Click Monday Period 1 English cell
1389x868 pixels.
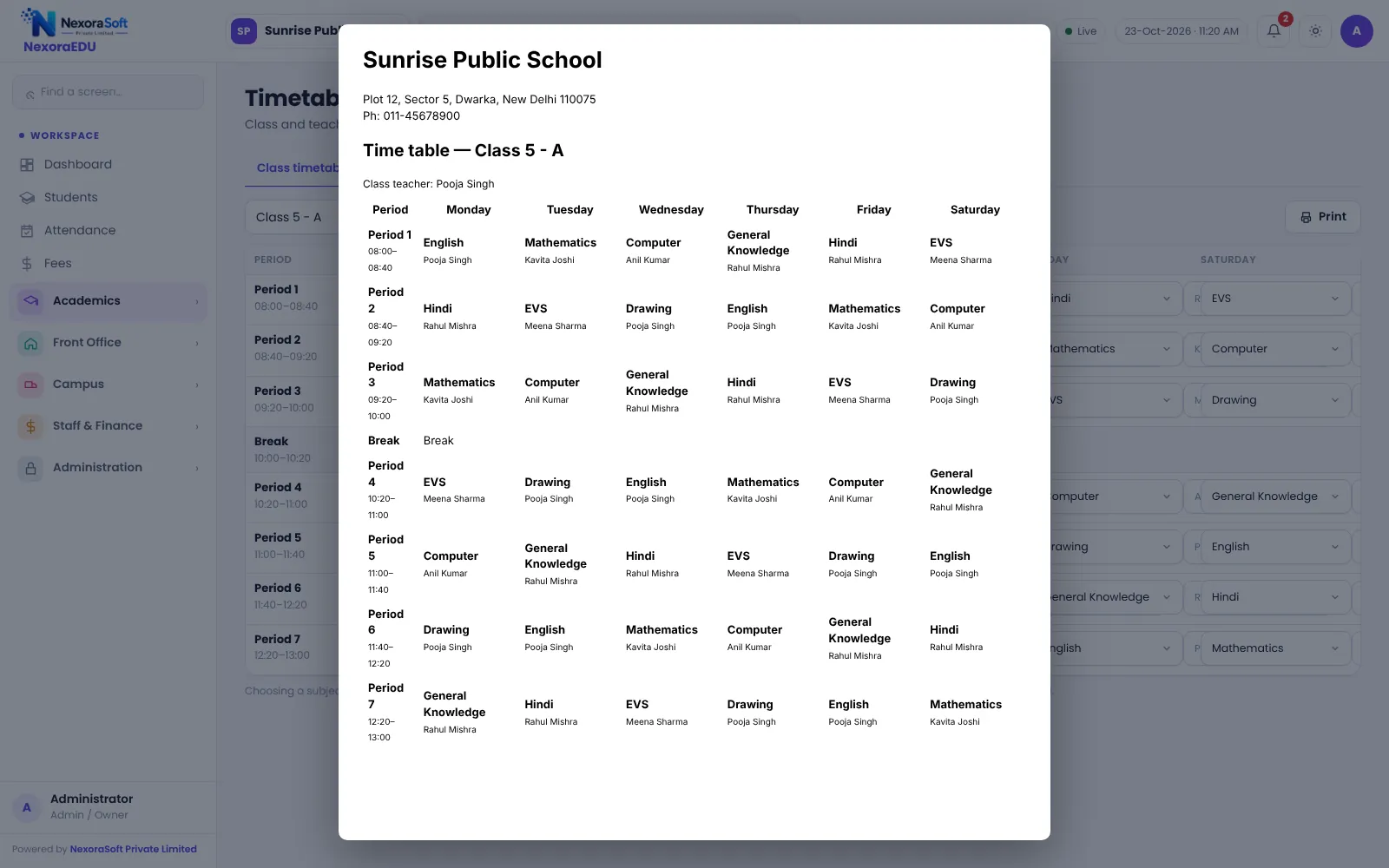pos(469,251)
